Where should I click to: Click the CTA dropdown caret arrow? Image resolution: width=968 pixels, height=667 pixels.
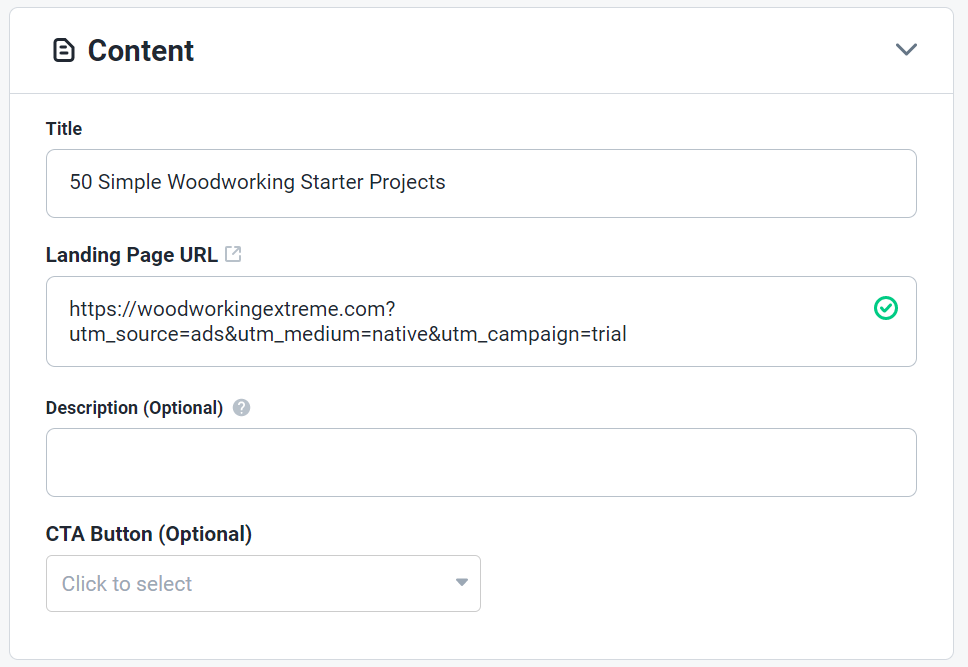461,582
